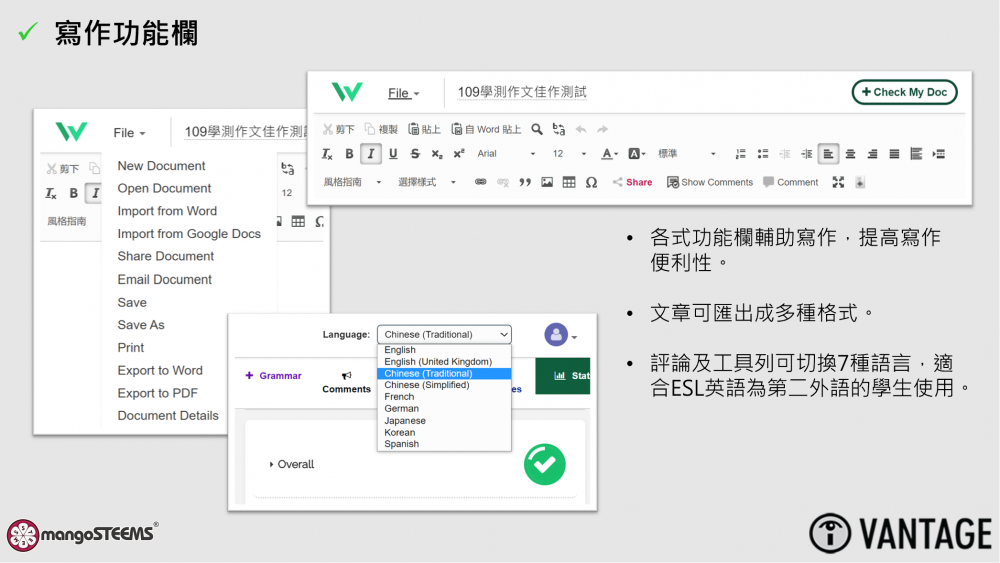
Task: Maximize the editor with the fullscreen icon
Action: click(838, 182)
